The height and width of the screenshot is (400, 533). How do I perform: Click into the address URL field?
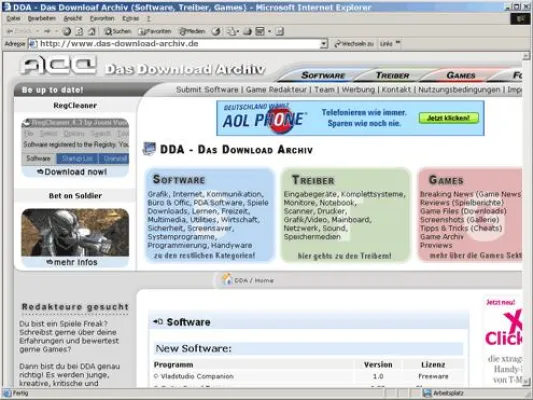pyautogui.click(x=179, y=44)
